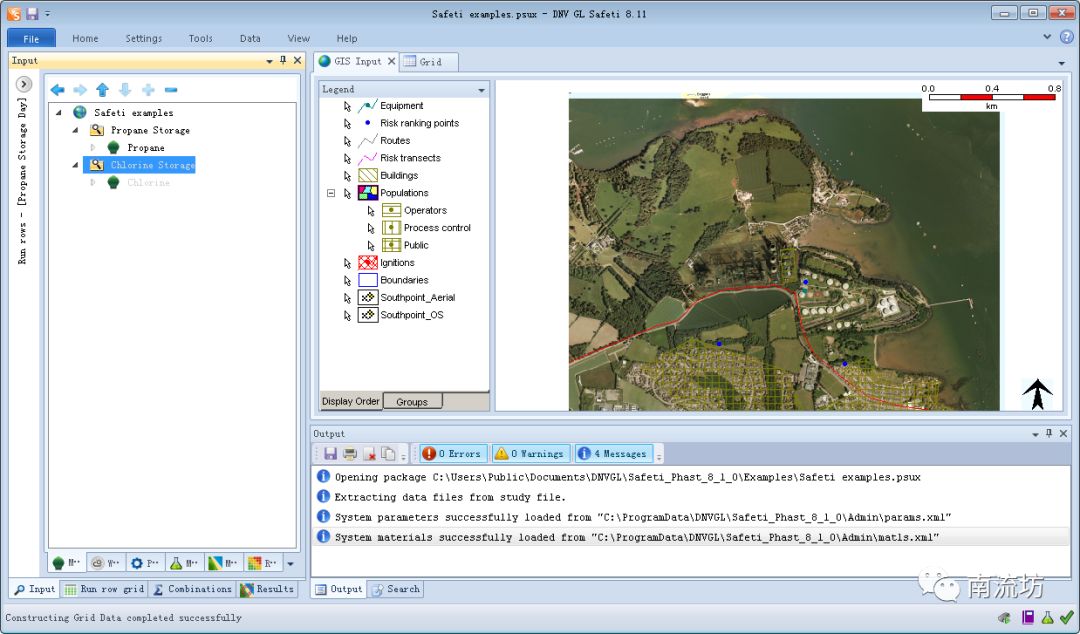Toggle the 4 Messages filter
The width and height of the screenshot is (1080, 634).
[x=613, y=454]
